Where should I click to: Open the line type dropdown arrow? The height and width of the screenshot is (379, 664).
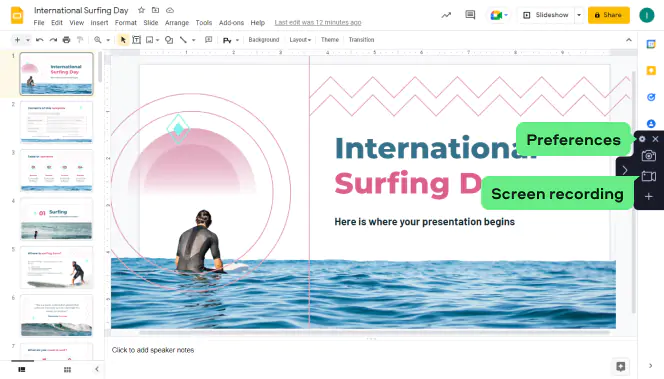tap(194, 40)
